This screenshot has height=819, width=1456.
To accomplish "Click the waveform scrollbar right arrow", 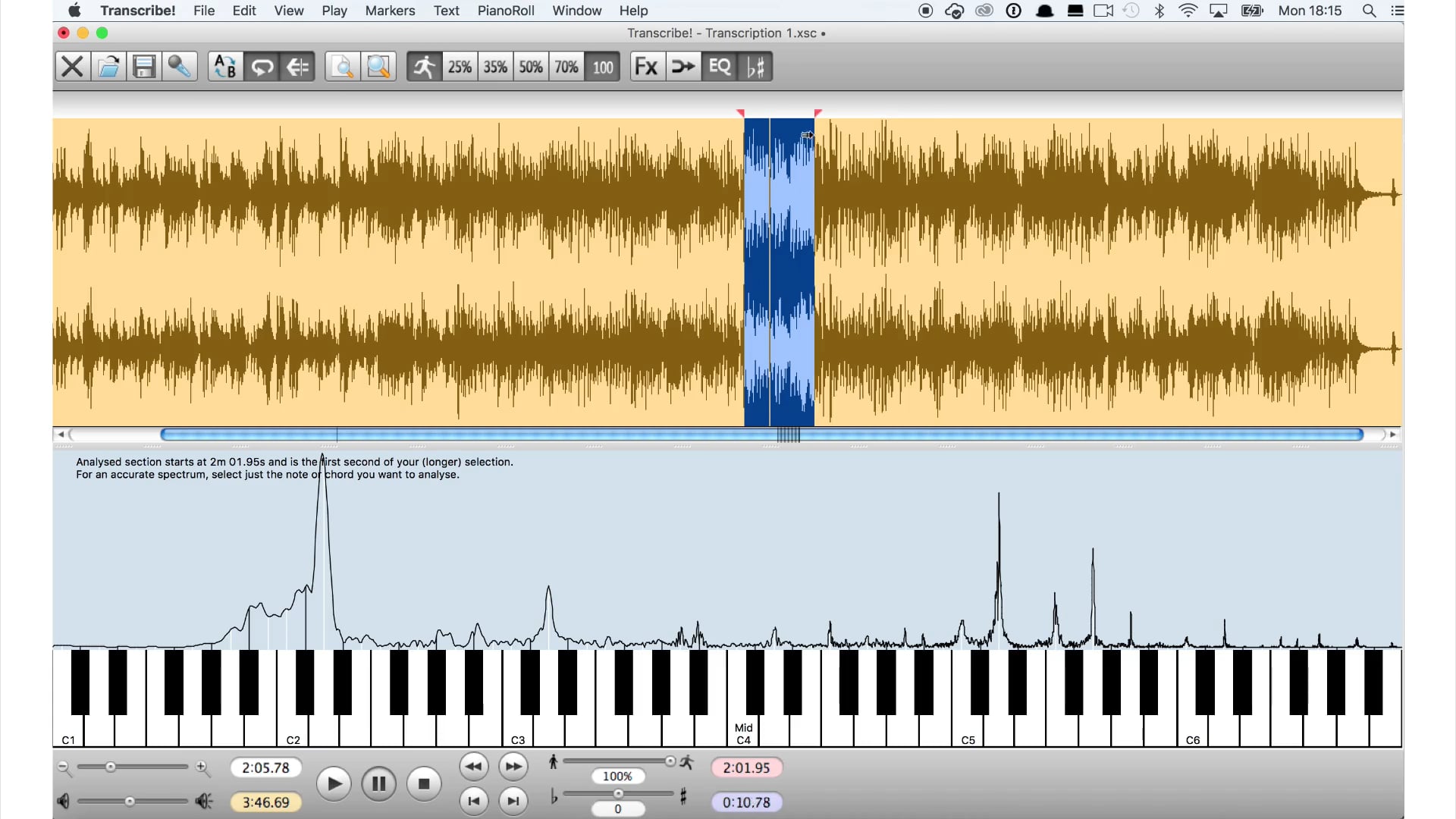I will (1393, 435).
